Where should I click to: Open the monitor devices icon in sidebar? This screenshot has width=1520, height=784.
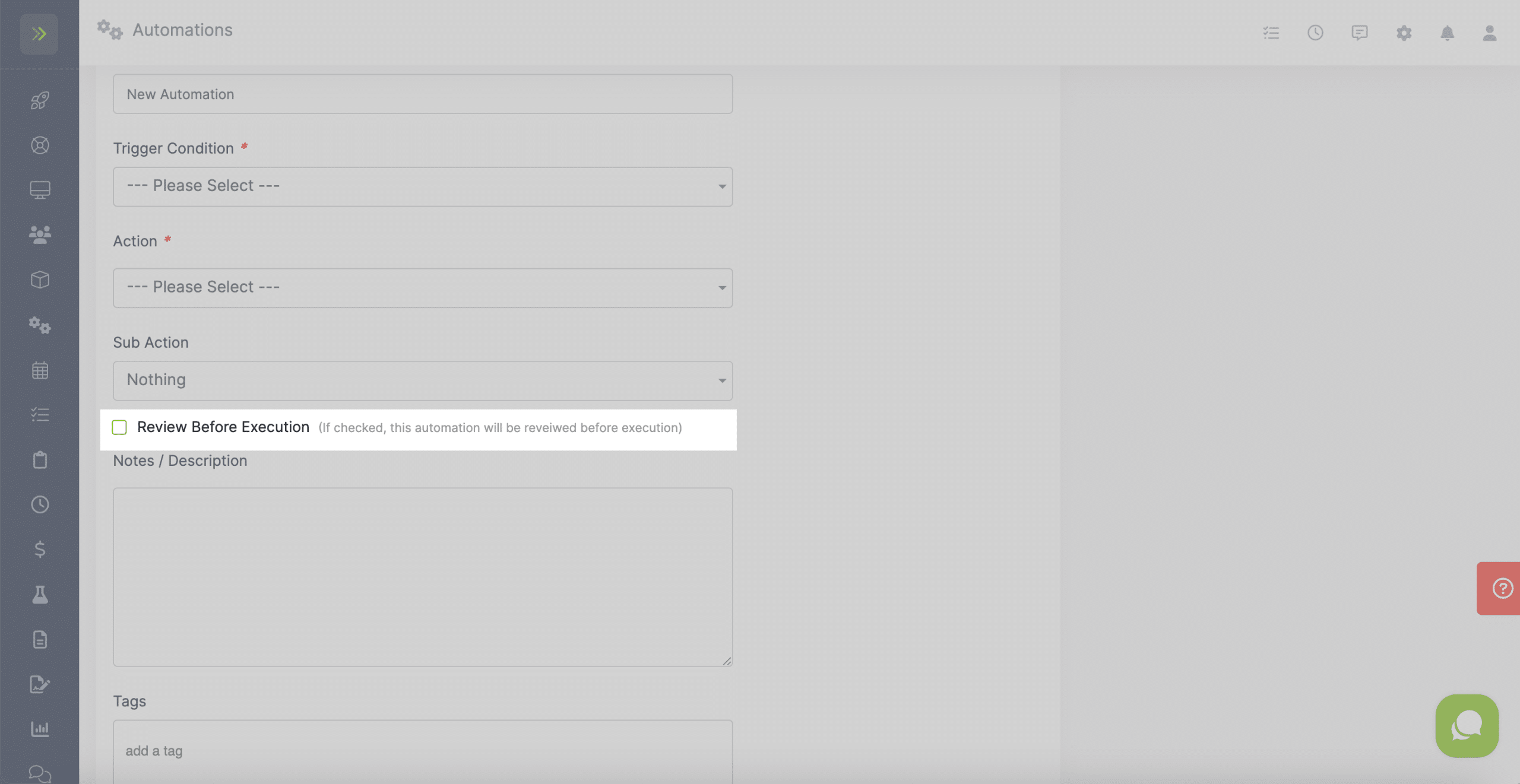pyautogui.click(x=40, y=190)
